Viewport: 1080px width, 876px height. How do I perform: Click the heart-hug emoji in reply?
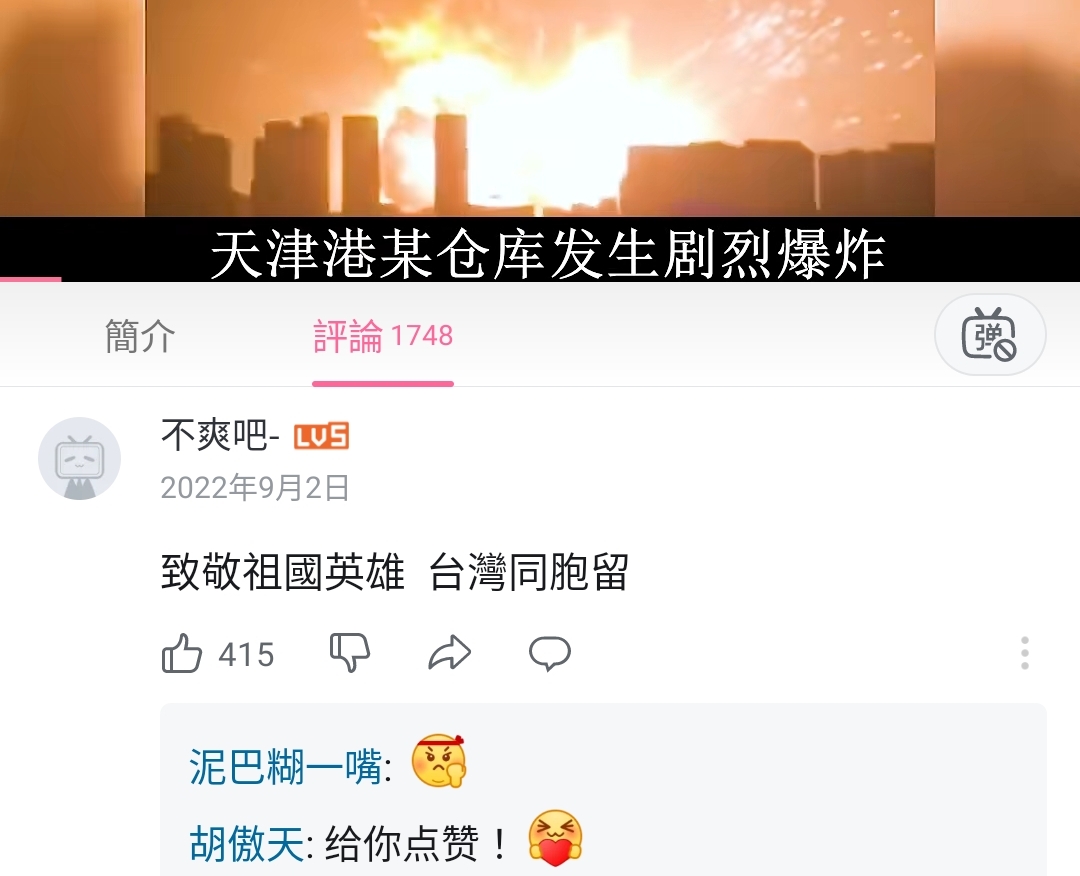(555, 839)
